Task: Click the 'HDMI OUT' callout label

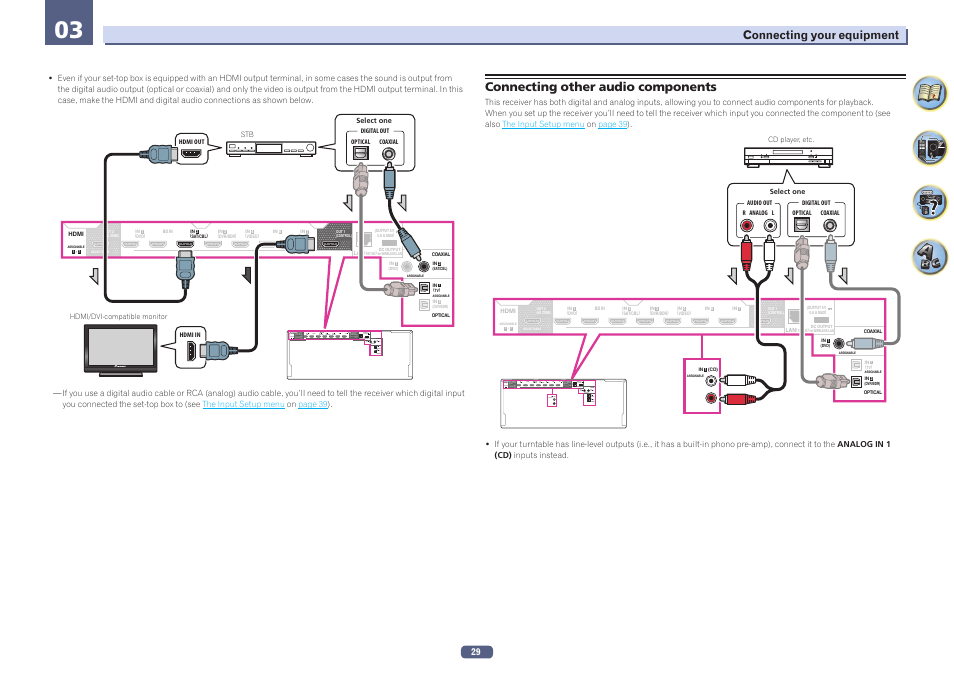Action: click(x=192, y=142)
